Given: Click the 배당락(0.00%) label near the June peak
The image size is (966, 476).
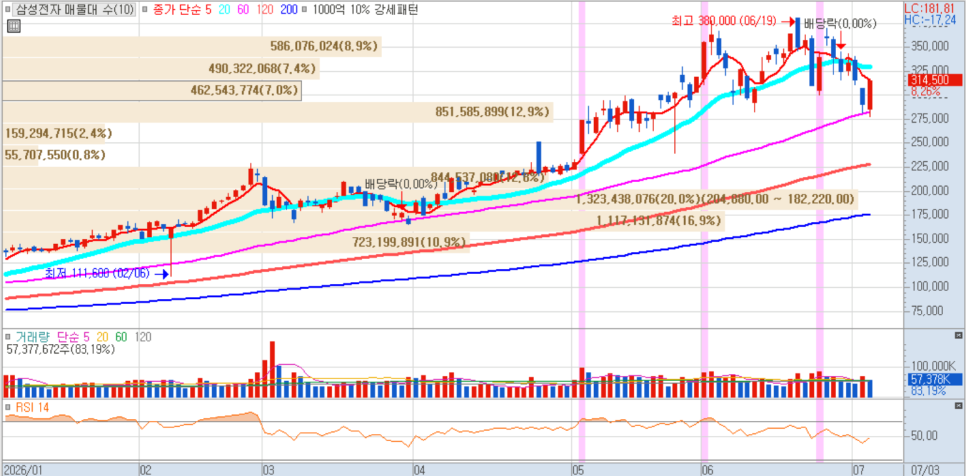Looking at the screenshot, I should click(x=840, y=24).
